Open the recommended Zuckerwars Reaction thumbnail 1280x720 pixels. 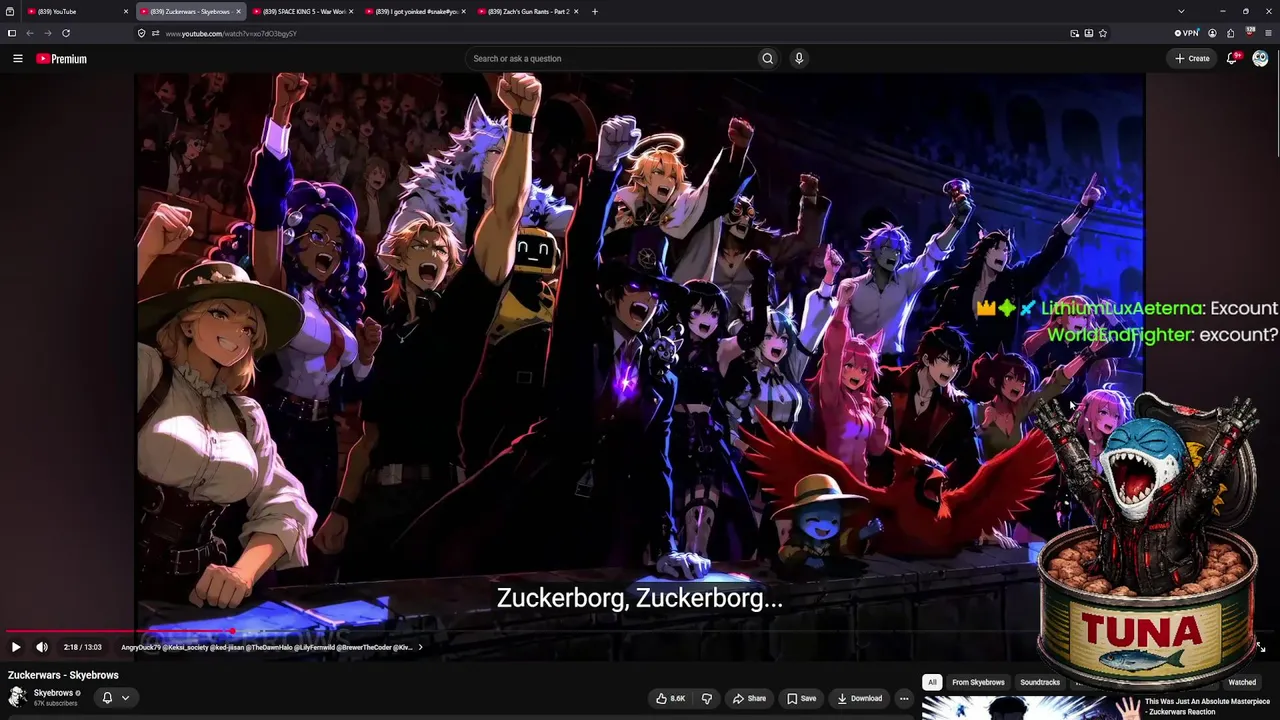click(x=1030, y=708)
